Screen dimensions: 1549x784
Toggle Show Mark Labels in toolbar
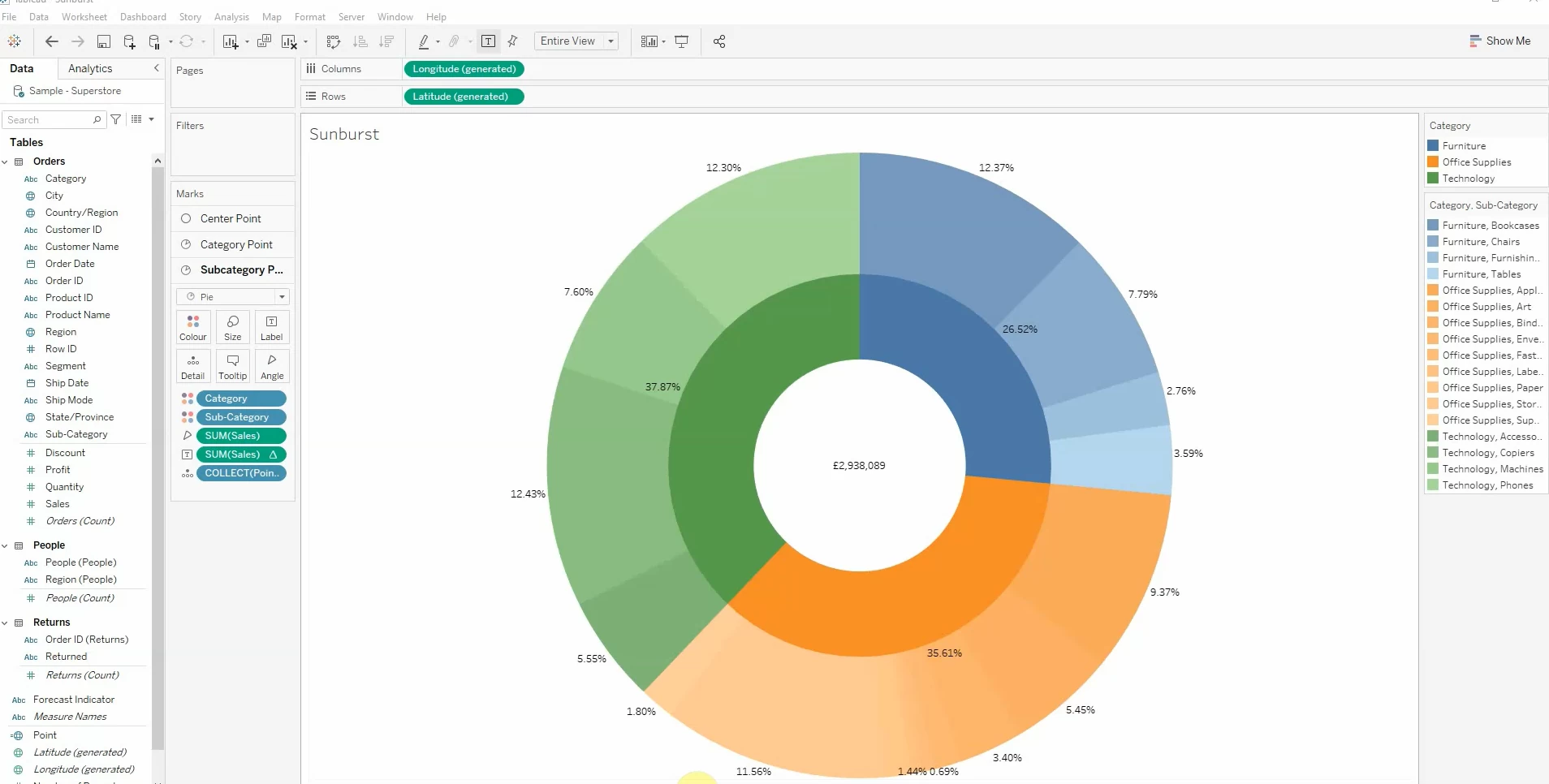(488, 41)
